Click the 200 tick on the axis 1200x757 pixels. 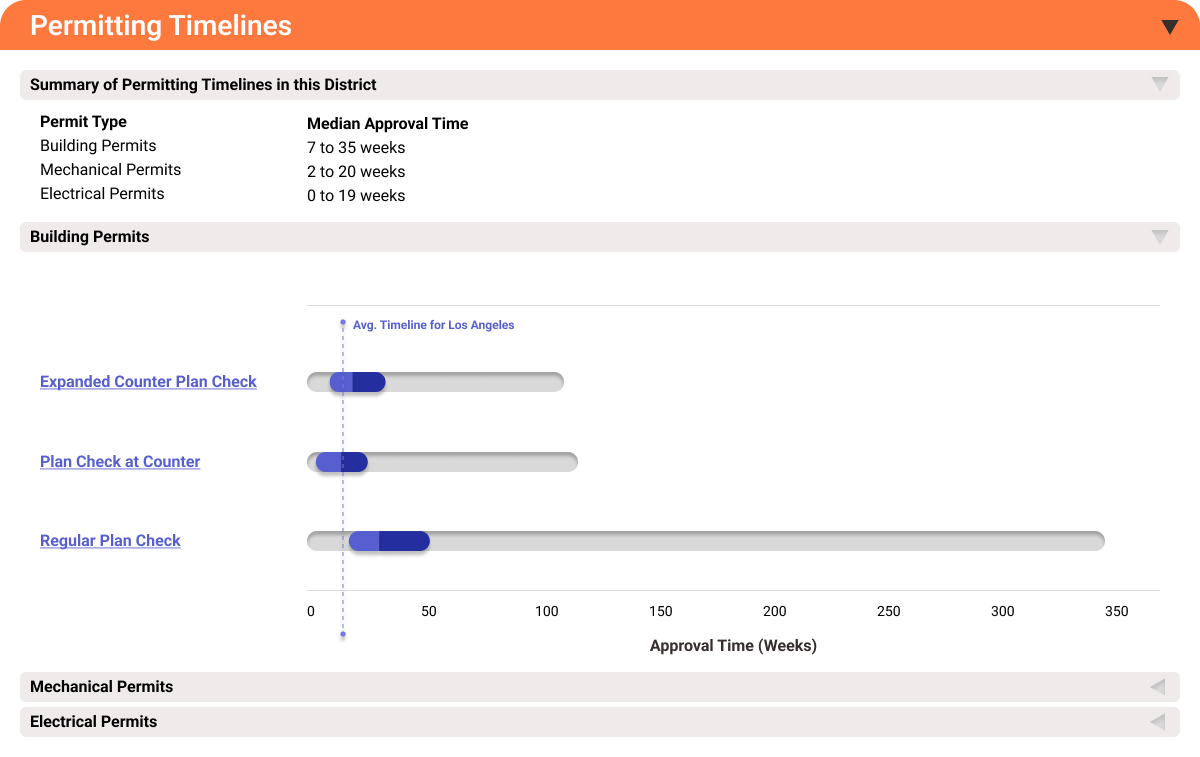[x=775, y=611]
